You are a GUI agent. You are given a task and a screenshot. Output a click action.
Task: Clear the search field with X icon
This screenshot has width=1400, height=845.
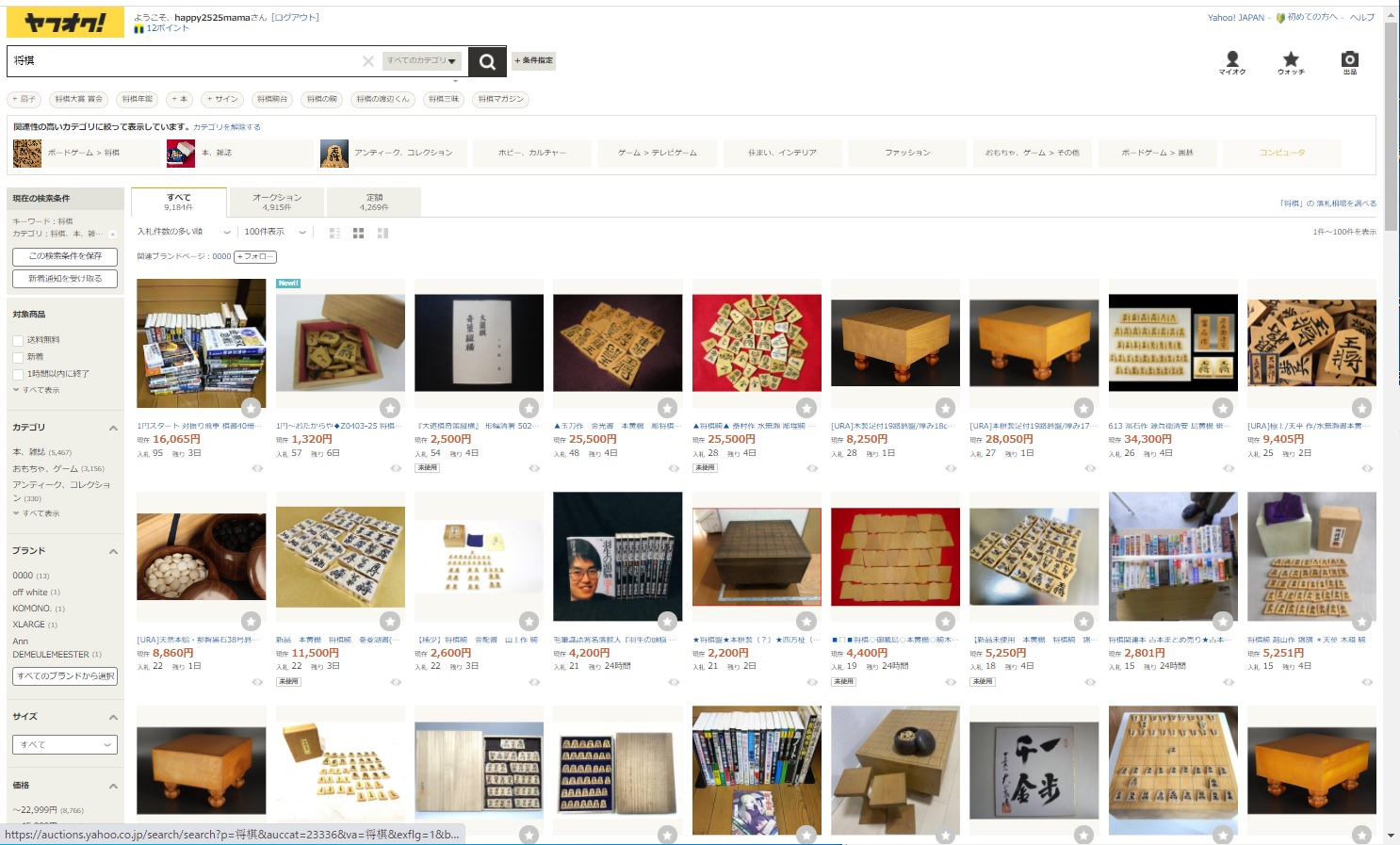tap(368, 61)
